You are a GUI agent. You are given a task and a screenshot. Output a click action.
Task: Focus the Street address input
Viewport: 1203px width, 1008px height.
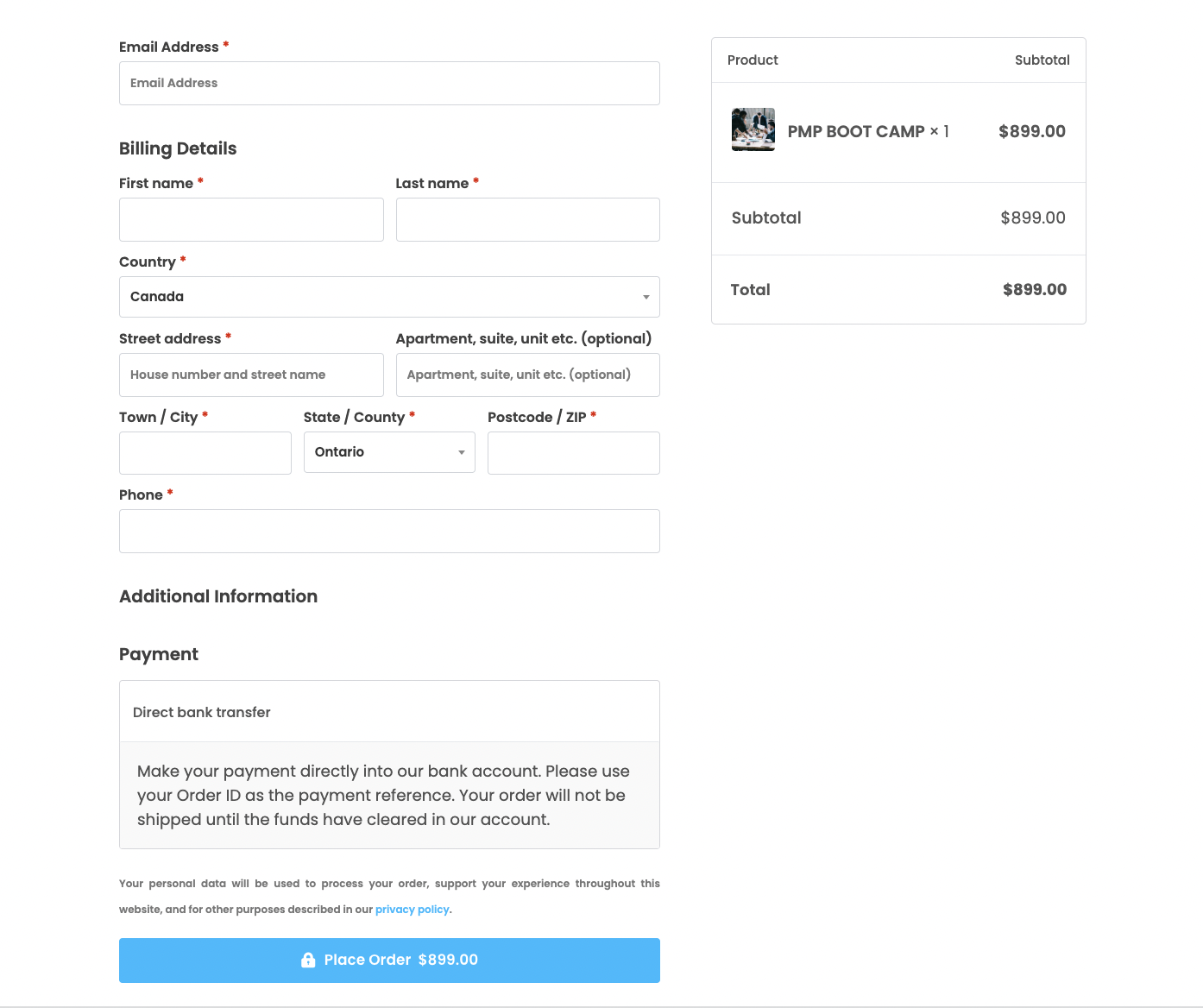point(251,375)
